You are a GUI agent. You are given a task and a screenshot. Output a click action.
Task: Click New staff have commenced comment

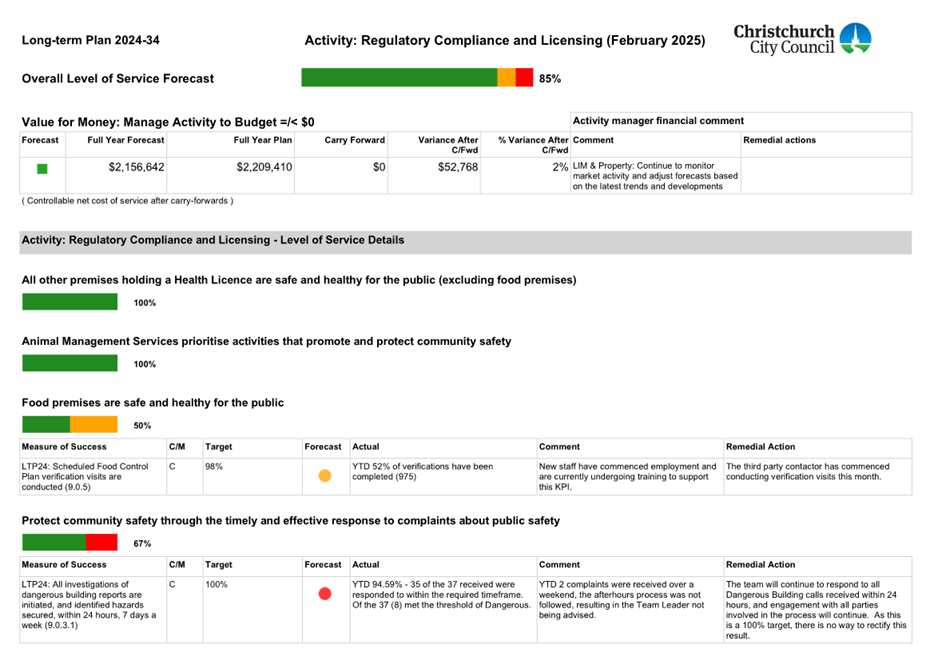627,476
